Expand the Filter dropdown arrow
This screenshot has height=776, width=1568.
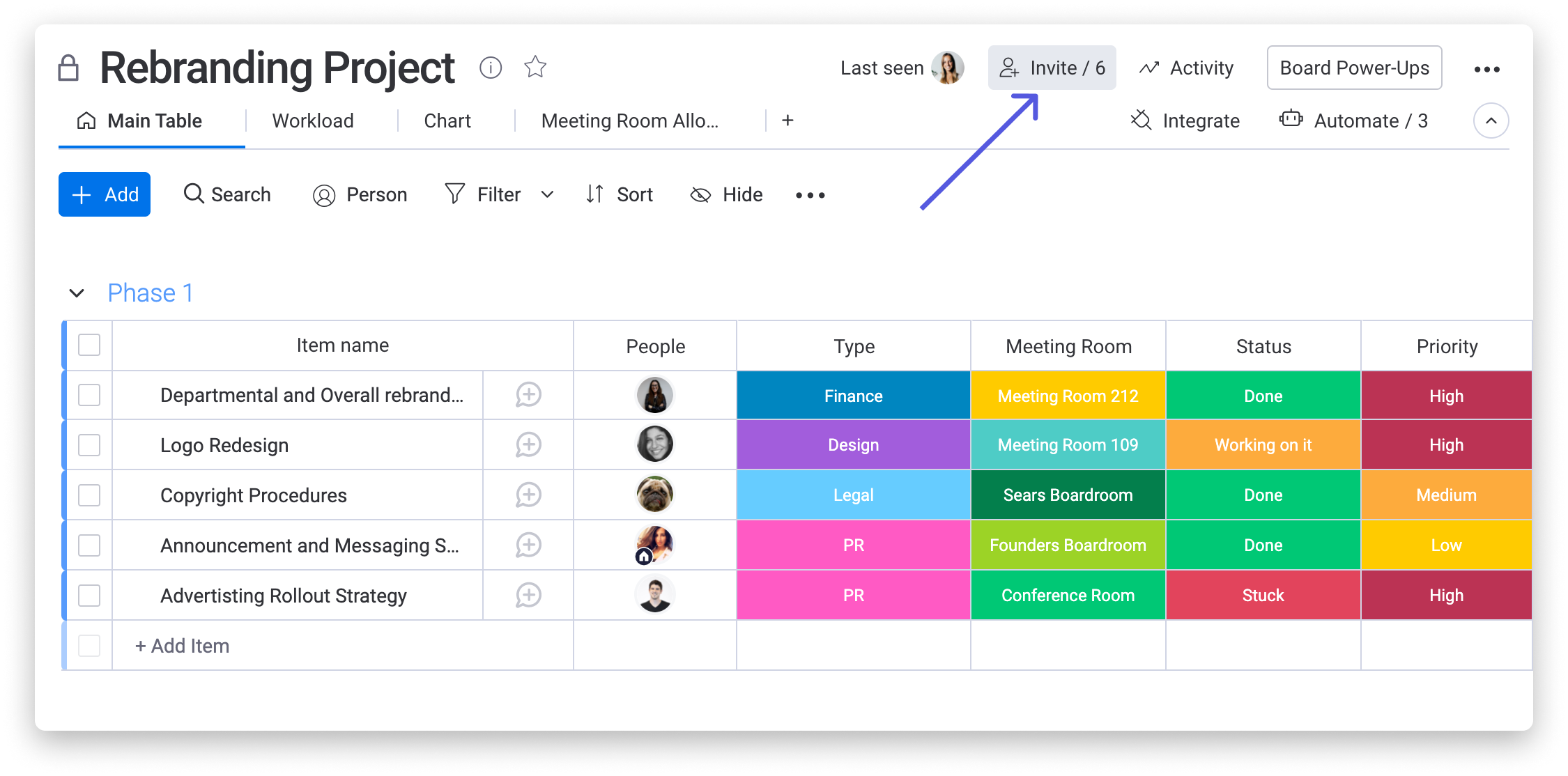[x=547, y=195]
